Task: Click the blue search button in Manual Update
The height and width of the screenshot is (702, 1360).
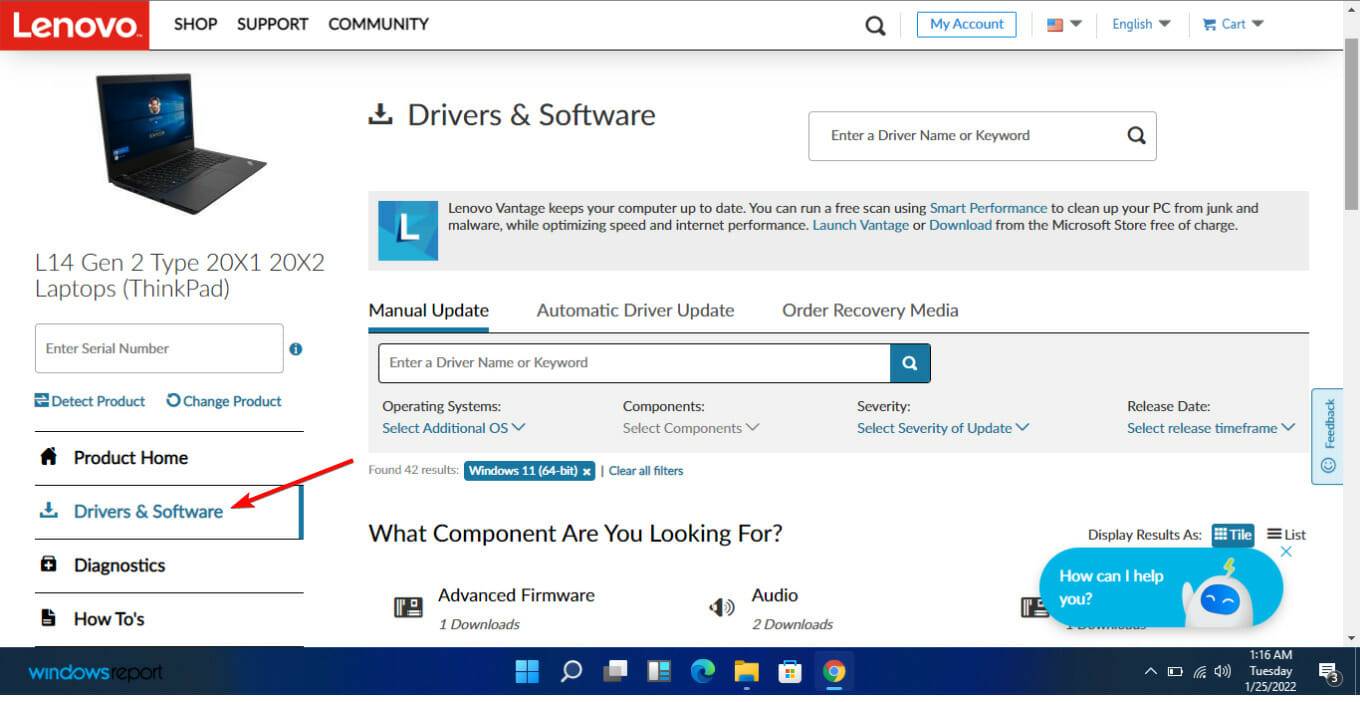Action: click(x=910, y=363)
